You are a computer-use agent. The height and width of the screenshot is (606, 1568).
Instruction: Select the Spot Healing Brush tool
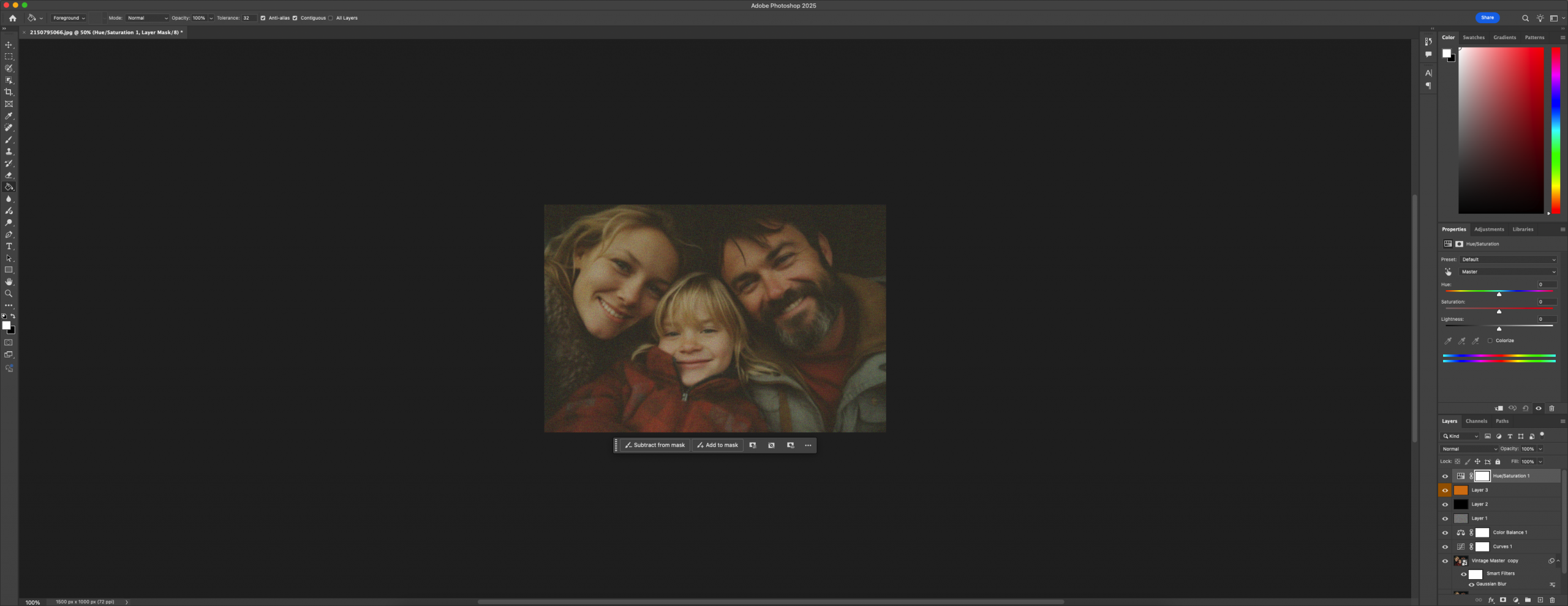9,127
